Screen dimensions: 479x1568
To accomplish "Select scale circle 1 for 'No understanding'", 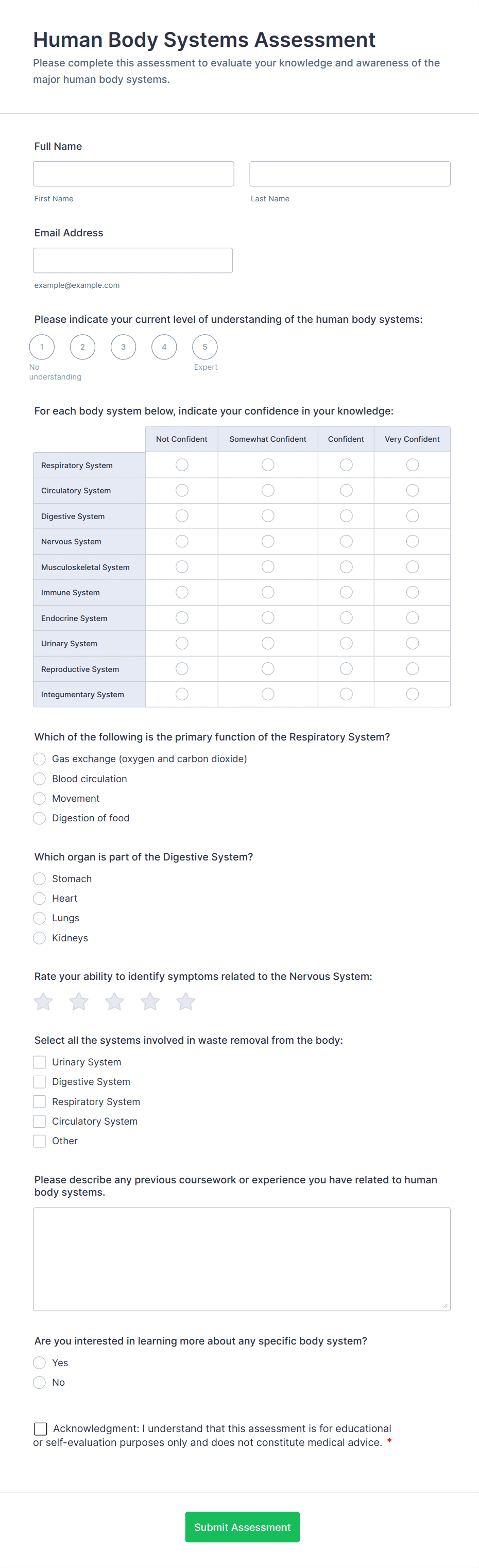I will (x=41, y=347).
